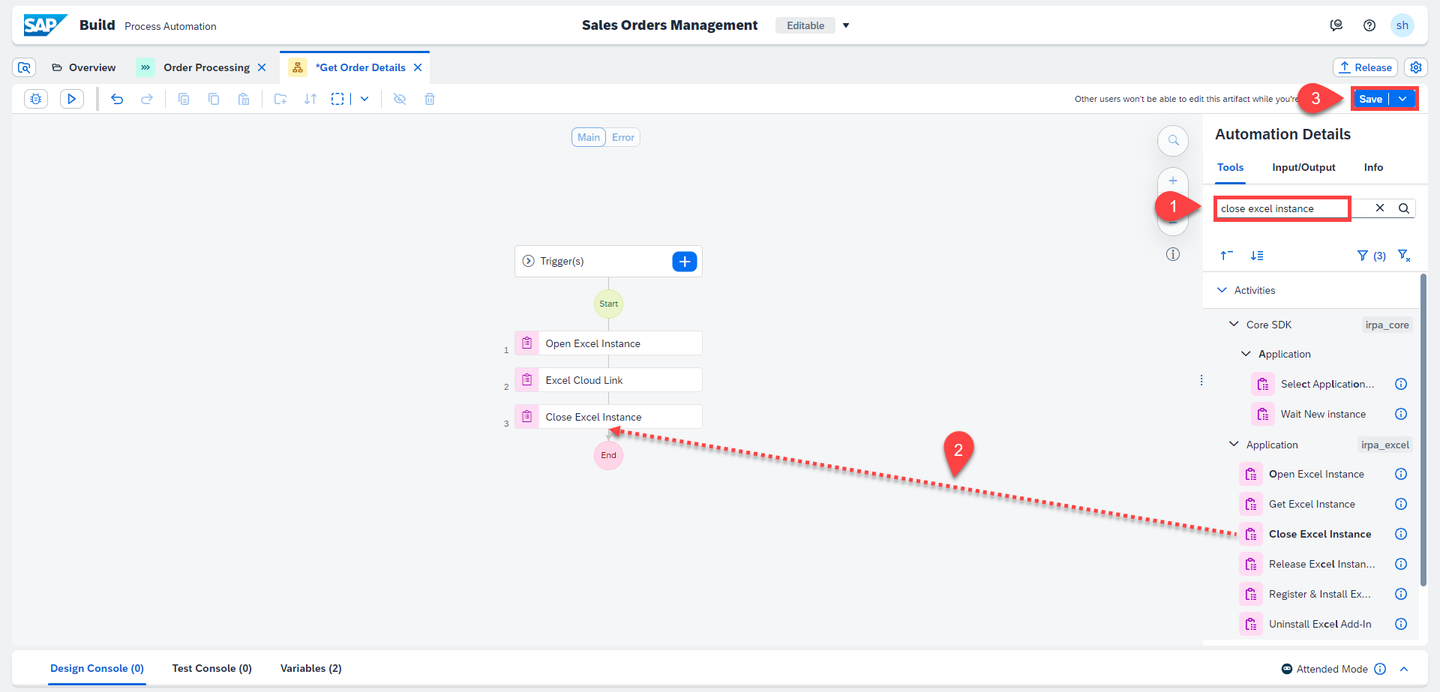The image size is (1440, 692).
Task: Expand the bottom console panel chevron
Action: coord(1404,669)
